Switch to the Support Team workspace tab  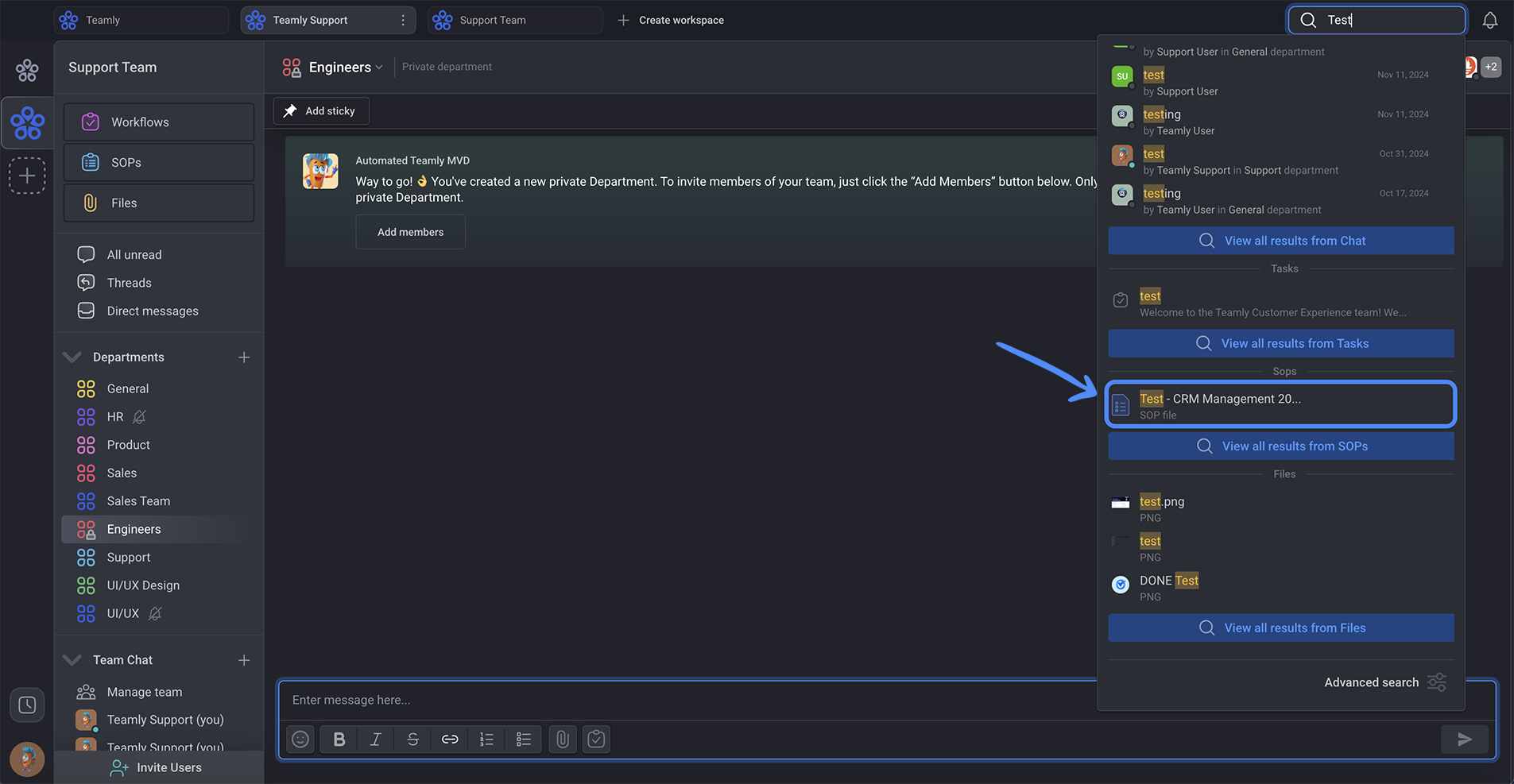[x=515, y=21]
